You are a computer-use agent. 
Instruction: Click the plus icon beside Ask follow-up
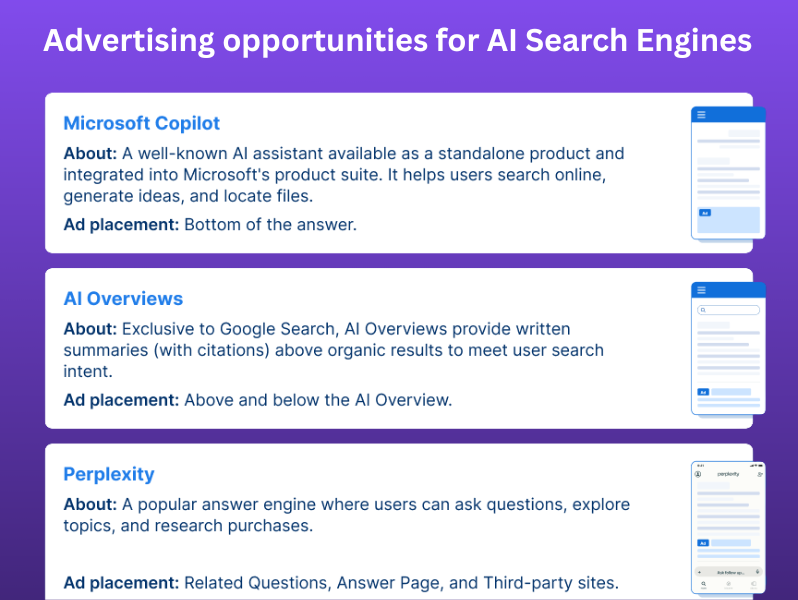coord(699,570)
